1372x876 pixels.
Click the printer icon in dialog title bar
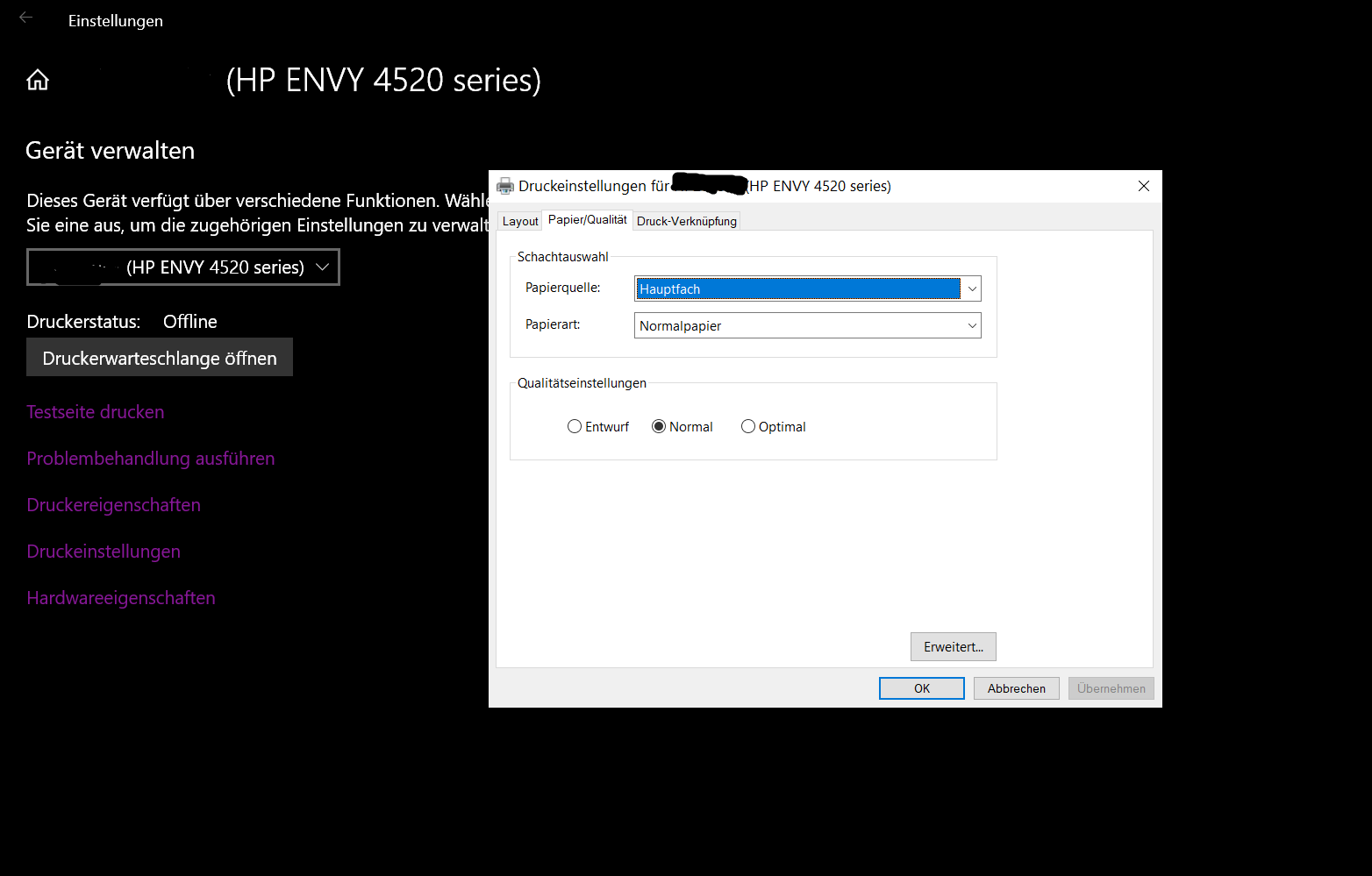504,186
